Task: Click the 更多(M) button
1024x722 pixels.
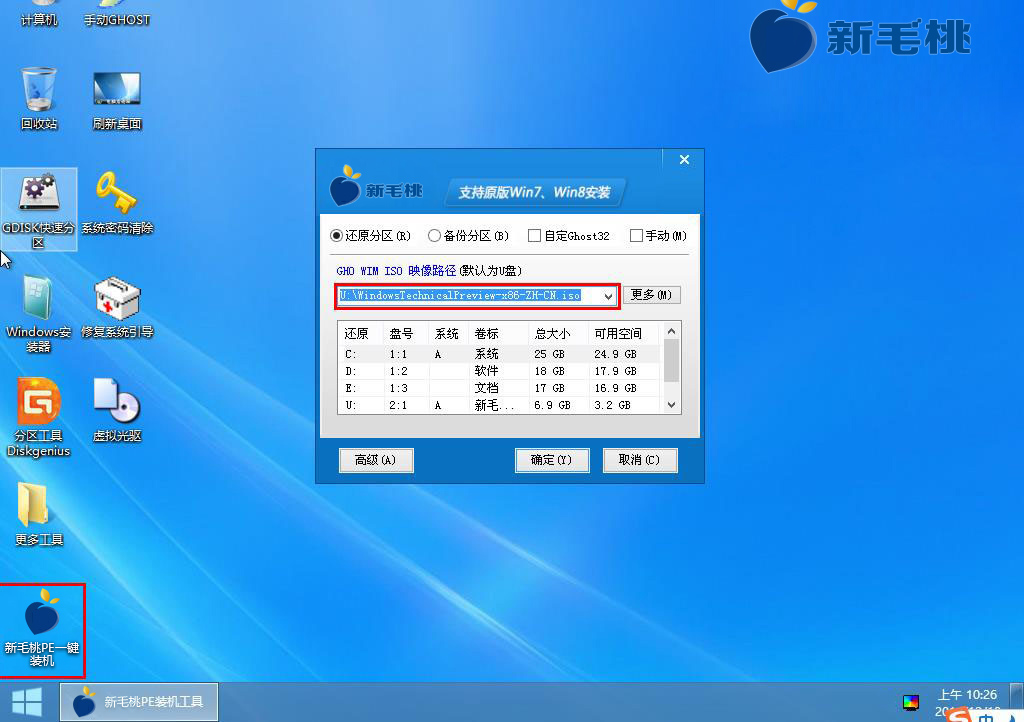Action: click(x=651, y=295)
